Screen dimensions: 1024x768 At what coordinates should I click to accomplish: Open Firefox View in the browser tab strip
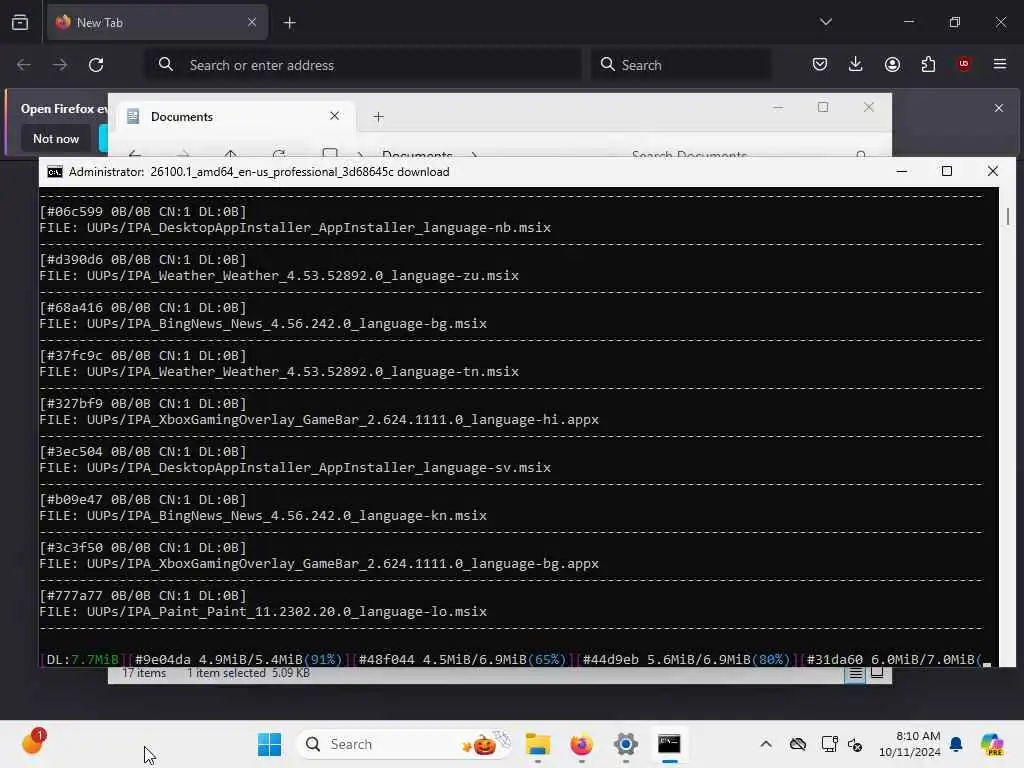click(20, 22)
